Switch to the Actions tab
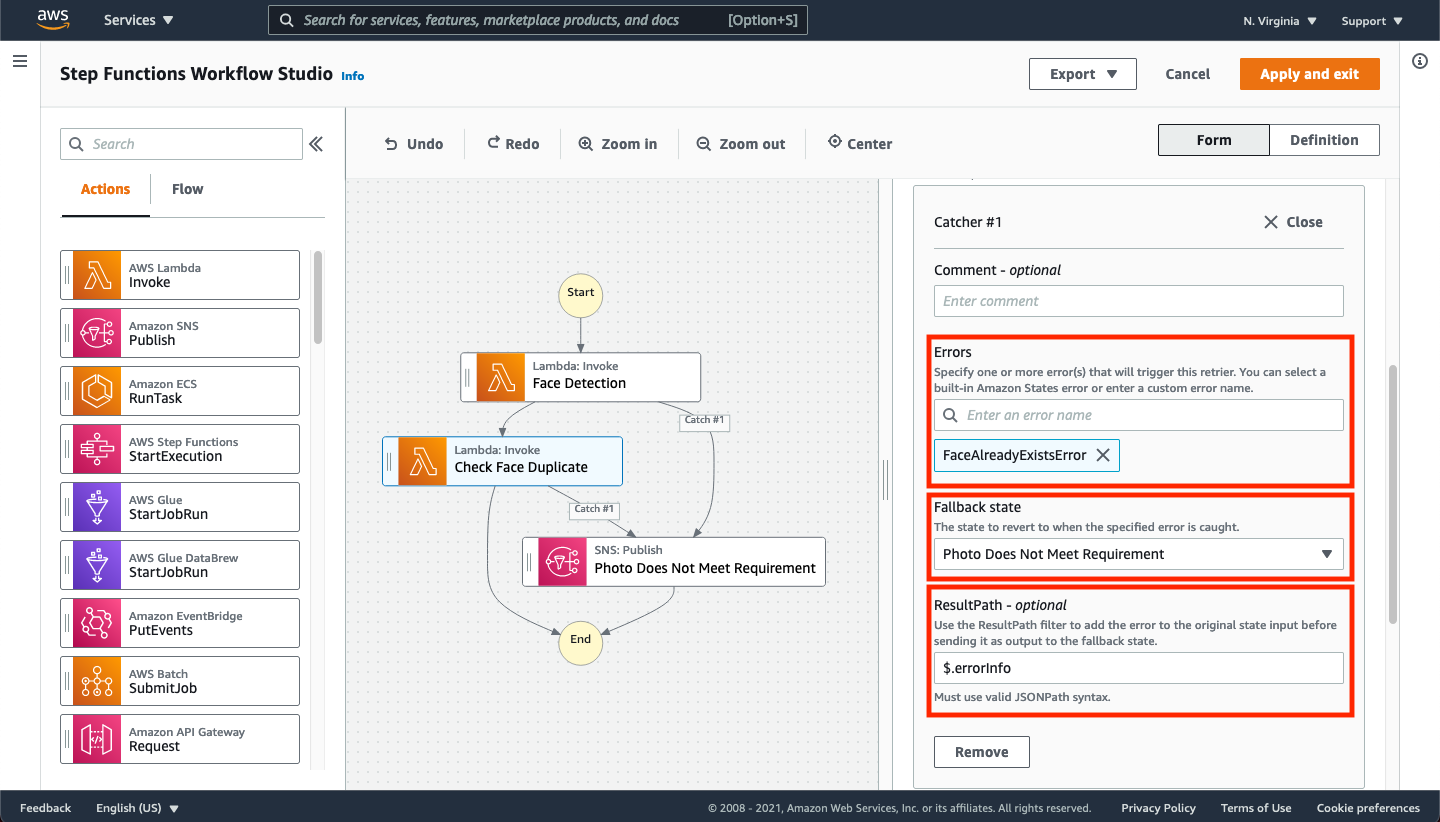 [x=105, y=189]
